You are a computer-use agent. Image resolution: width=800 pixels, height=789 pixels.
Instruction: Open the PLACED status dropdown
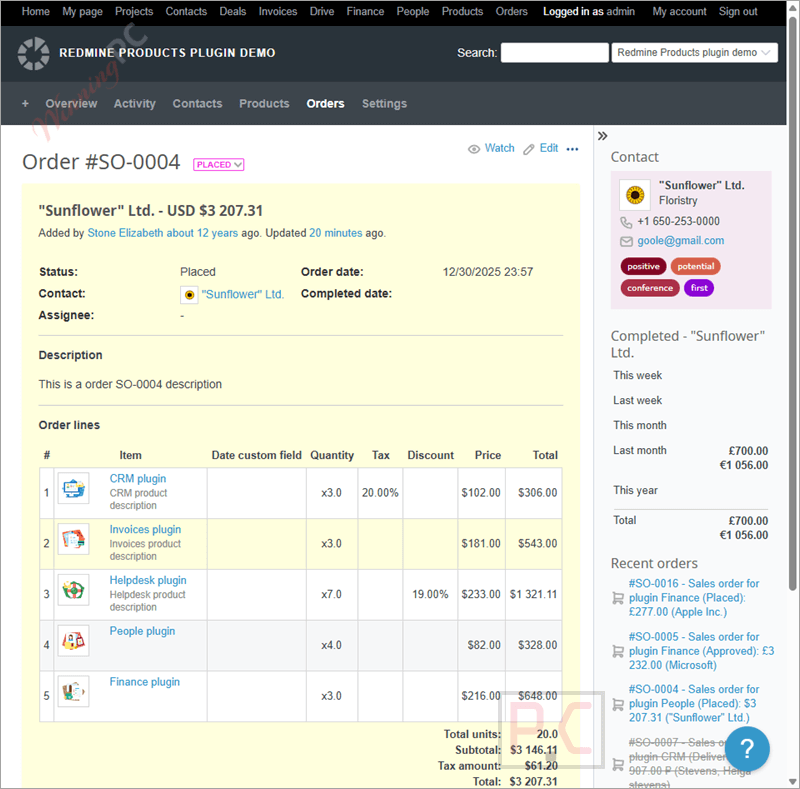click(x=218, y=165)
